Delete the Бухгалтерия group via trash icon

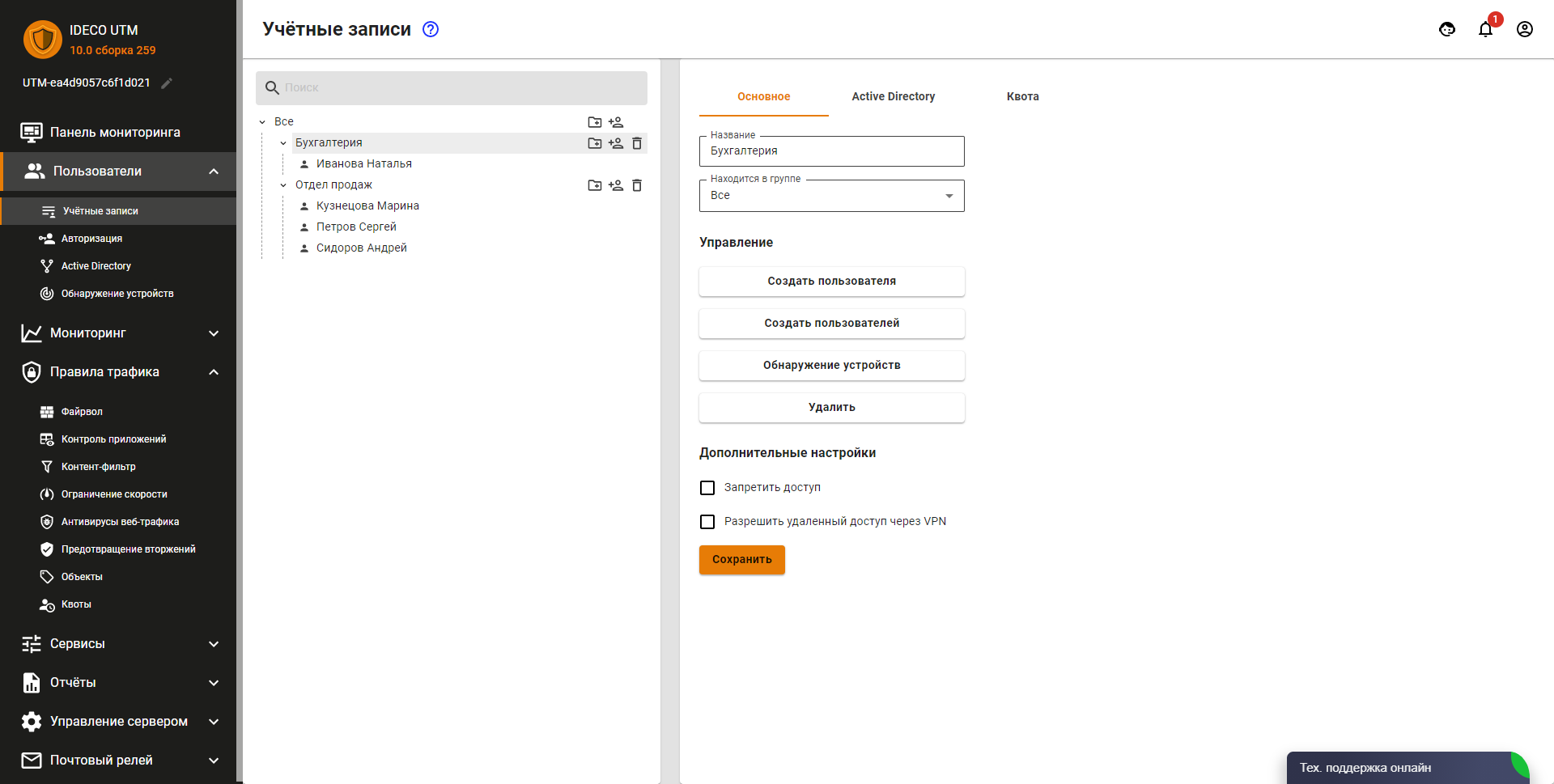click(637, 143)
